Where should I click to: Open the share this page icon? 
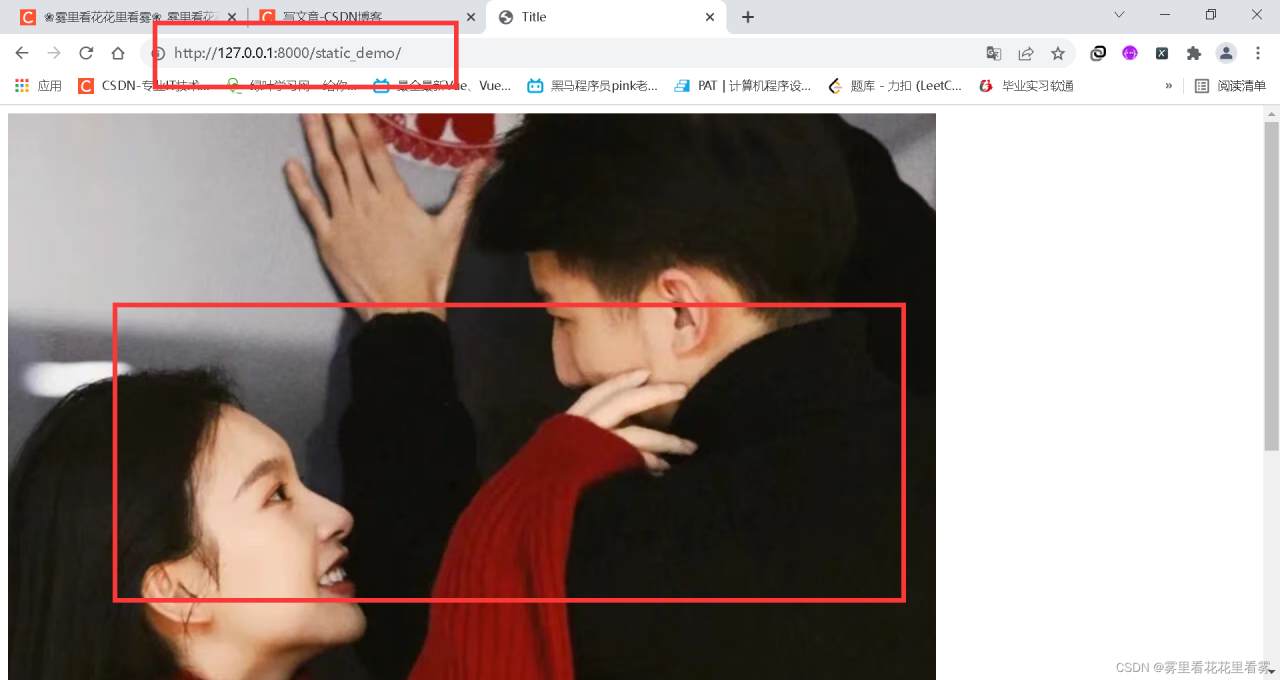(1026, 53)
